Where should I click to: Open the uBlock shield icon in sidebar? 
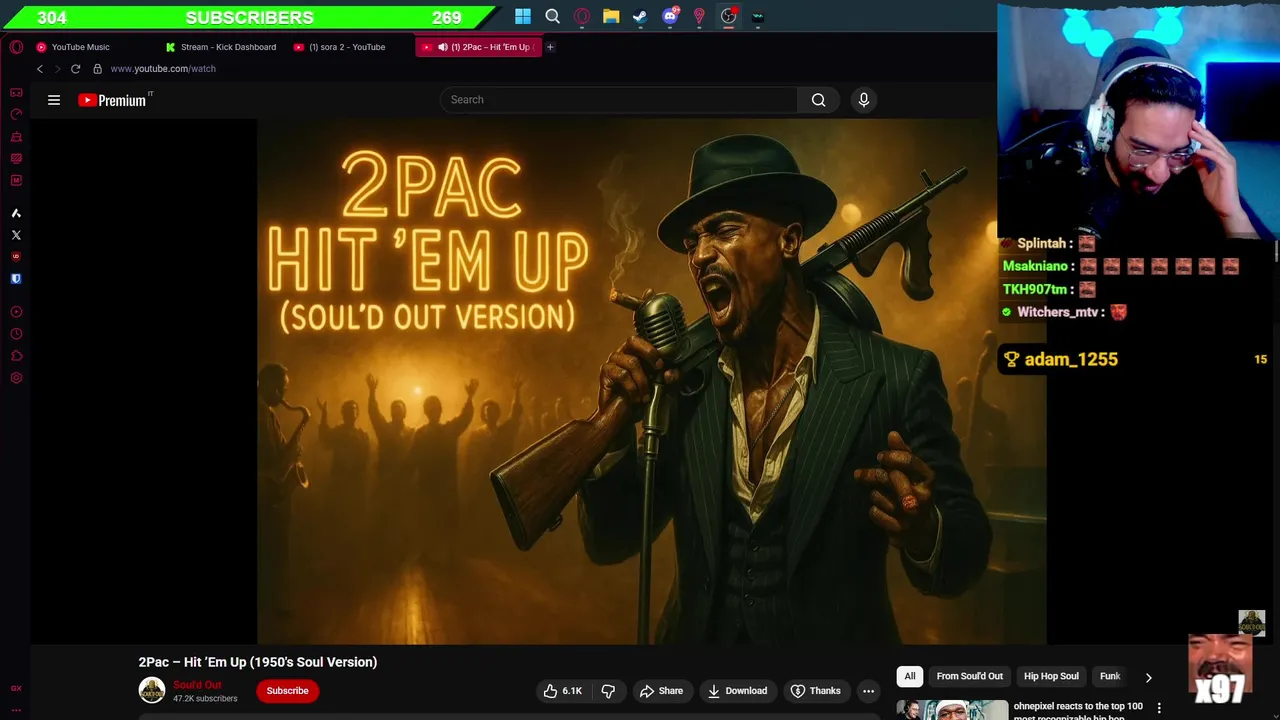[x=16, y=257]
